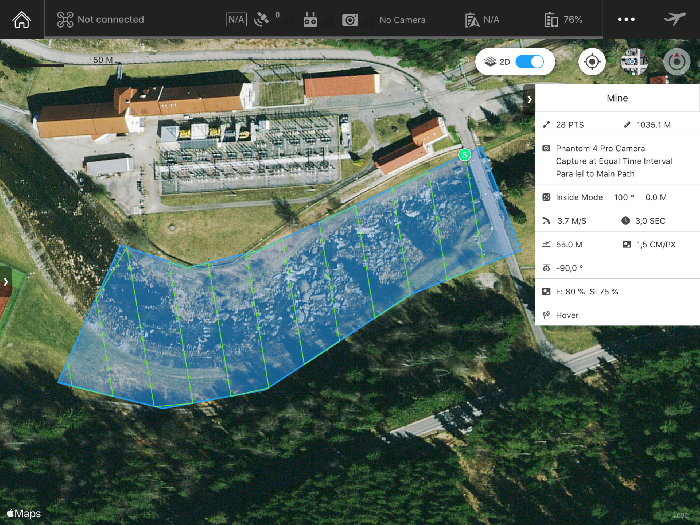700x525 pixels.
Task: Center the map on current location
Action: [592, 62]
